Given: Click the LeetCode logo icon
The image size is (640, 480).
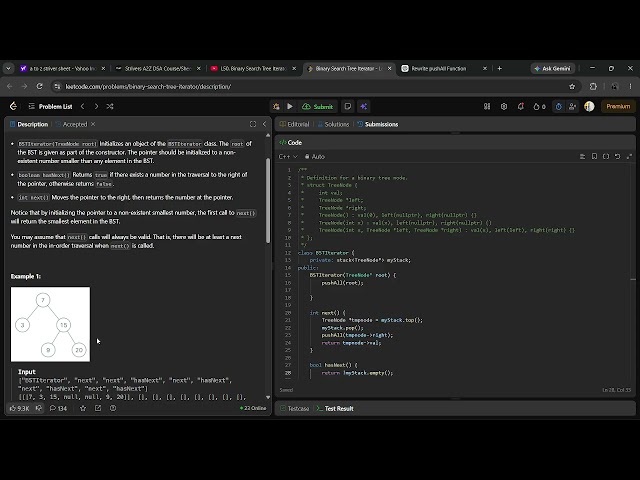Looking at the screenshot, I should [13, 107].
